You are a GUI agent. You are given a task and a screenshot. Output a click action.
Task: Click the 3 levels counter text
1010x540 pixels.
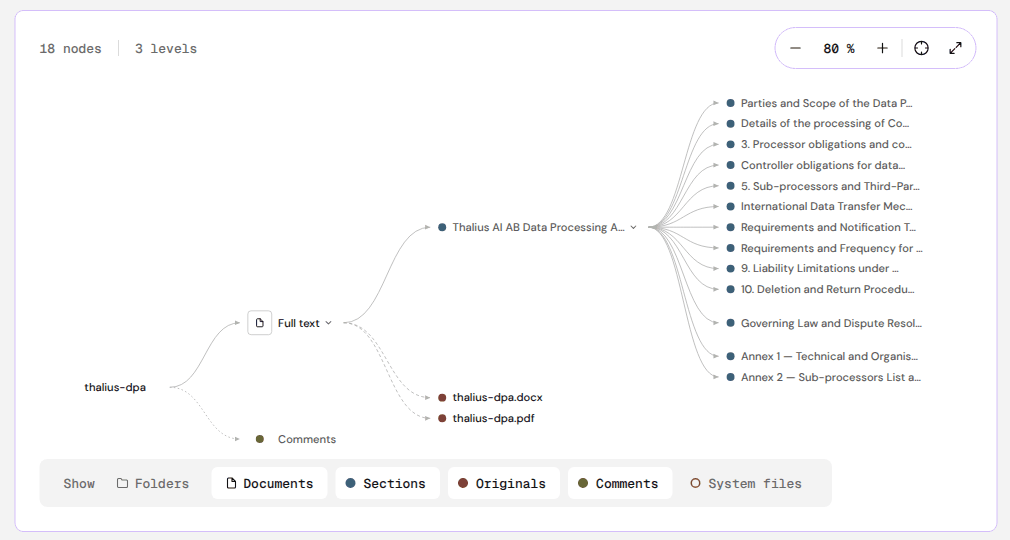(x=166, y=49)
